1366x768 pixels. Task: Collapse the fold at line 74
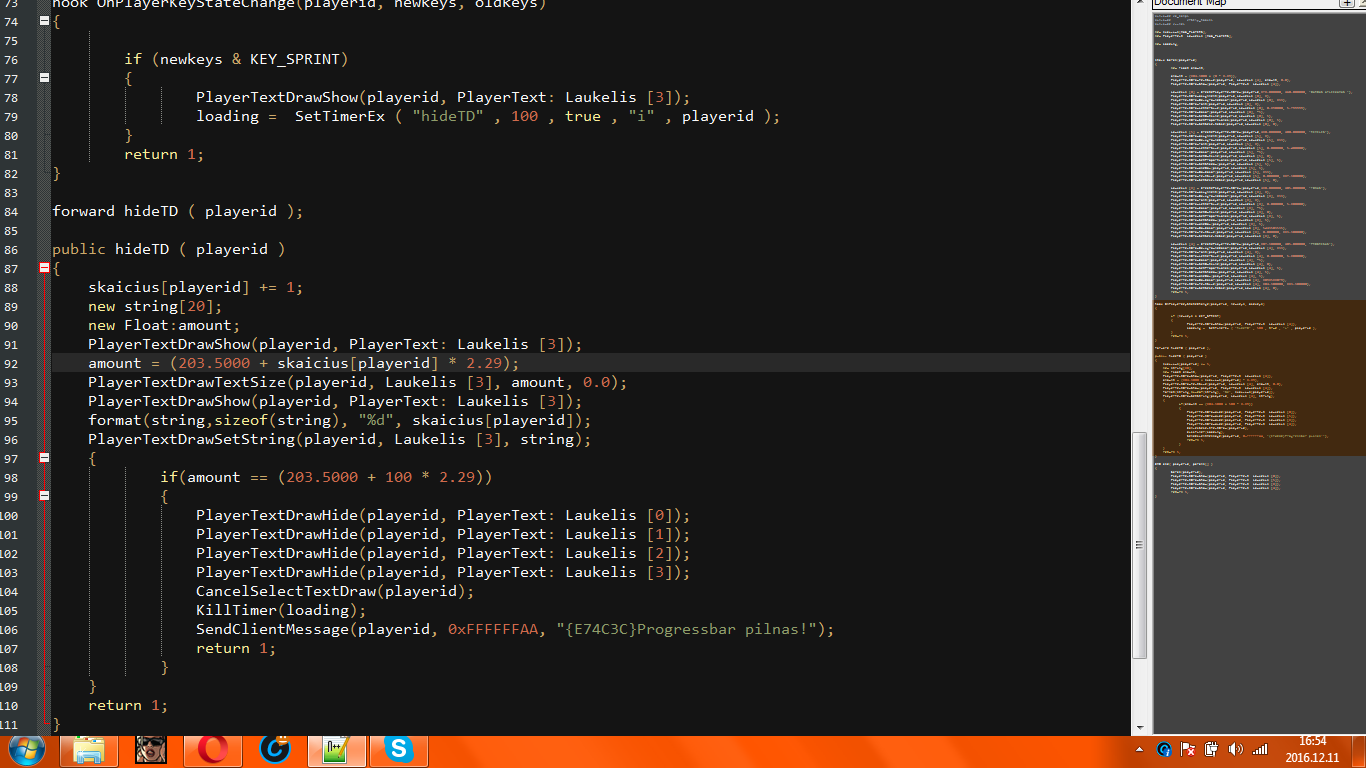pyautogui.click(x=44, y=21)
